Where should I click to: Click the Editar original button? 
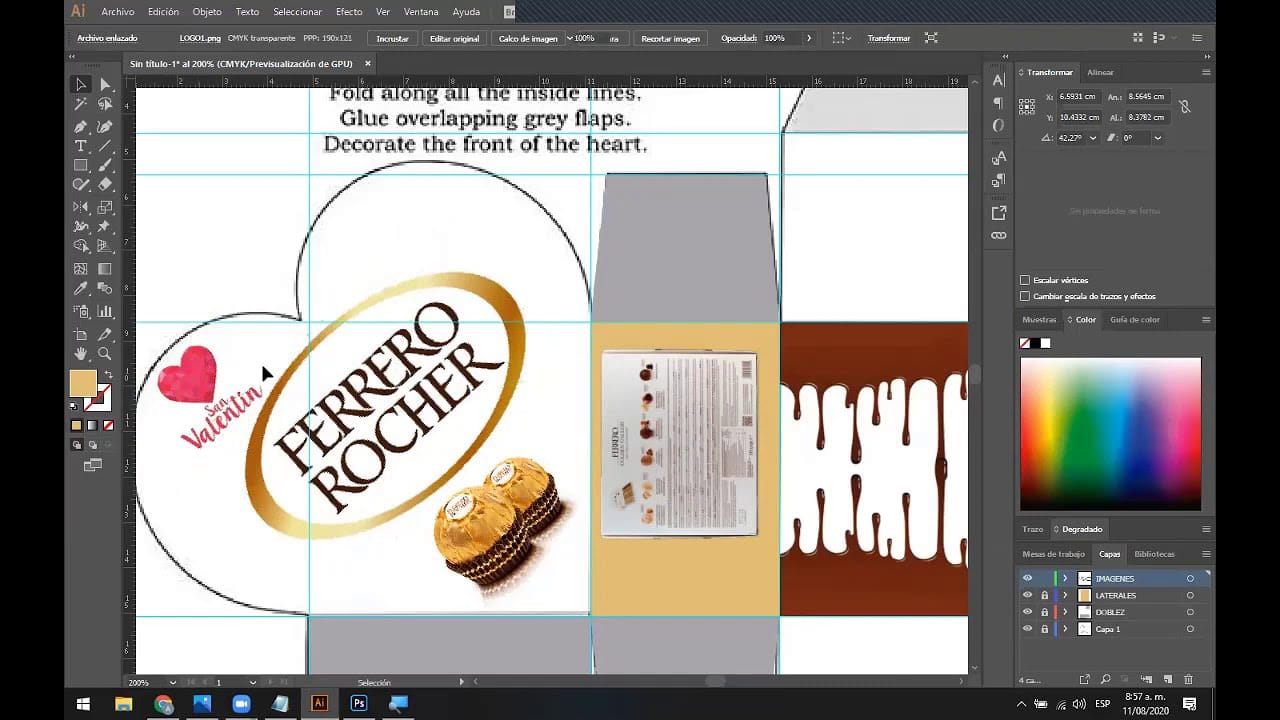point(454,38)
